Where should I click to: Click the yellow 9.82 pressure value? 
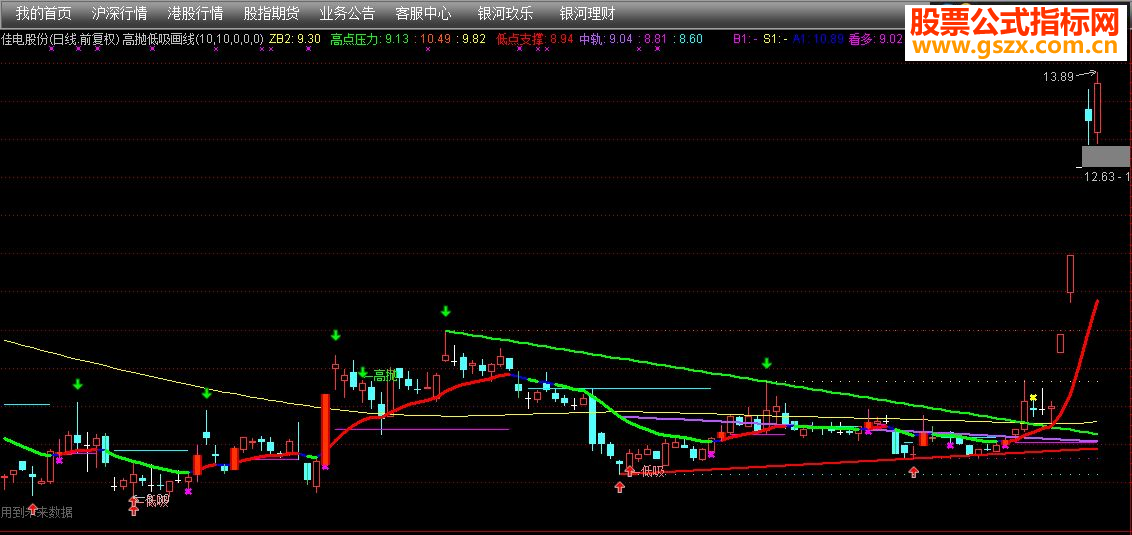[474, 39]
